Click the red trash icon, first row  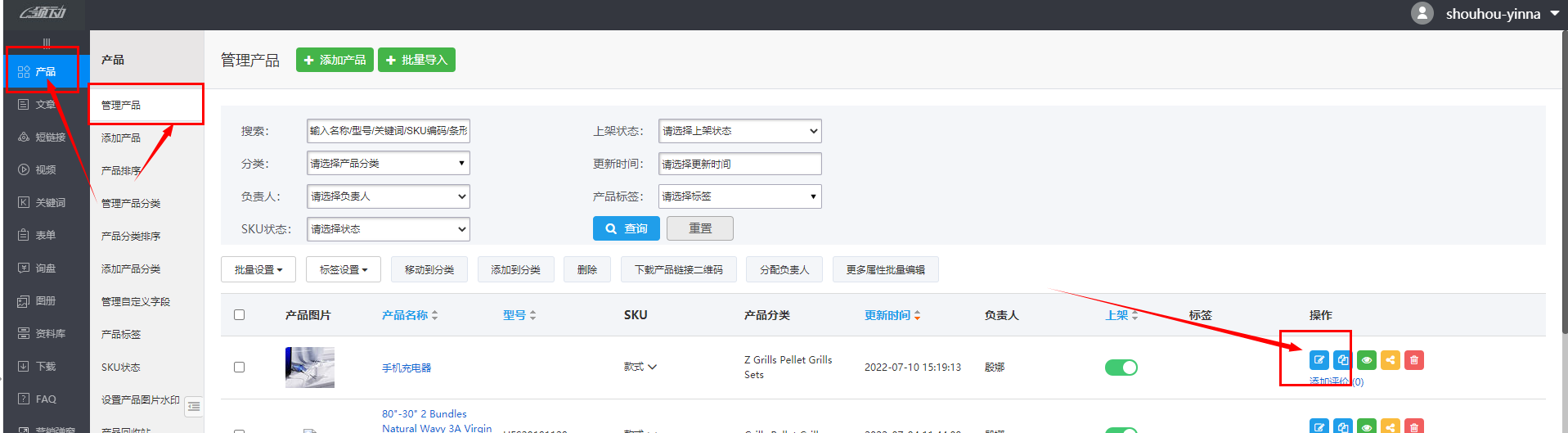point(1414,360)
